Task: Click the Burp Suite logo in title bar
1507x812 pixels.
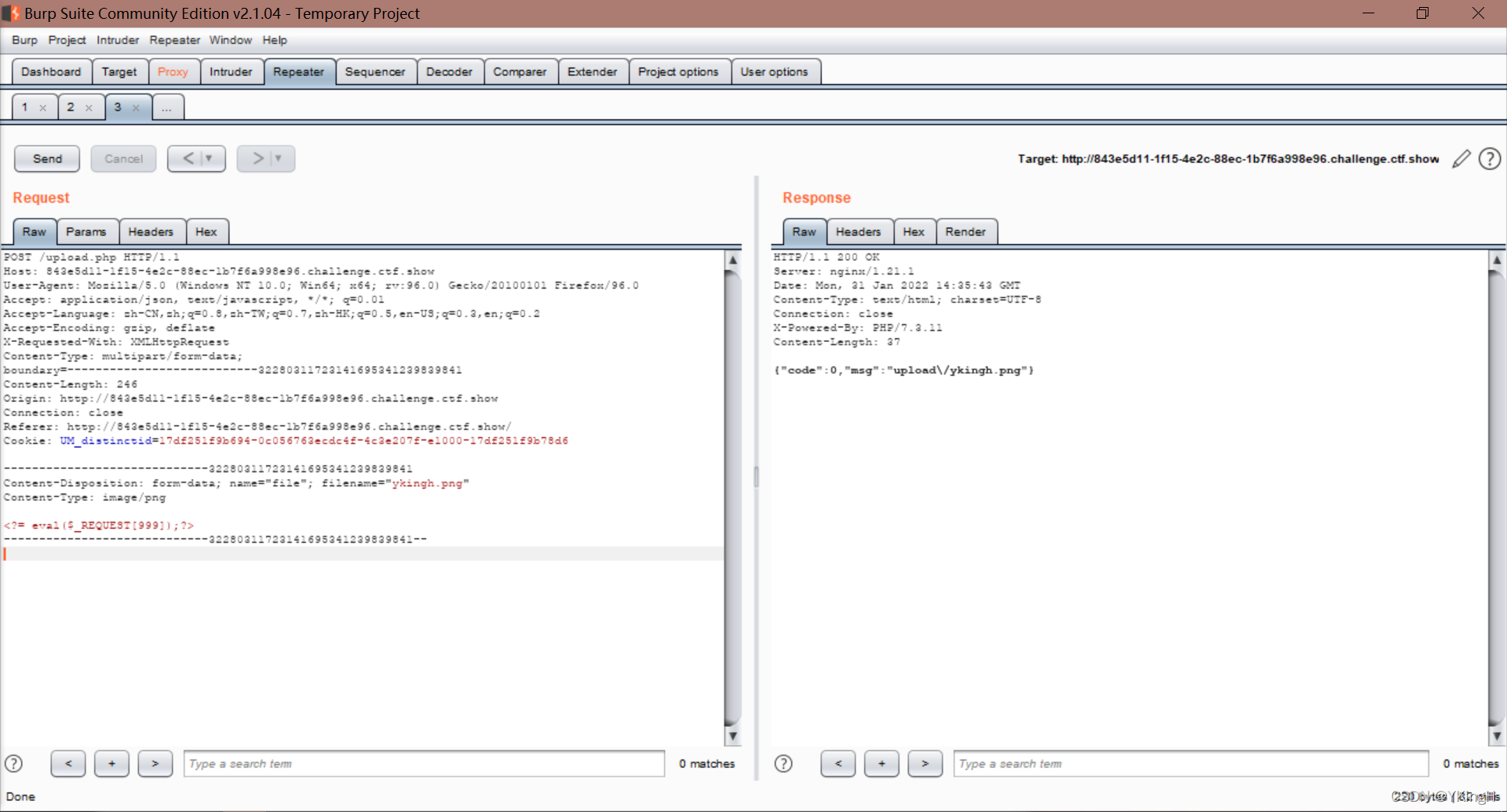Action: [x=11, y=13]
